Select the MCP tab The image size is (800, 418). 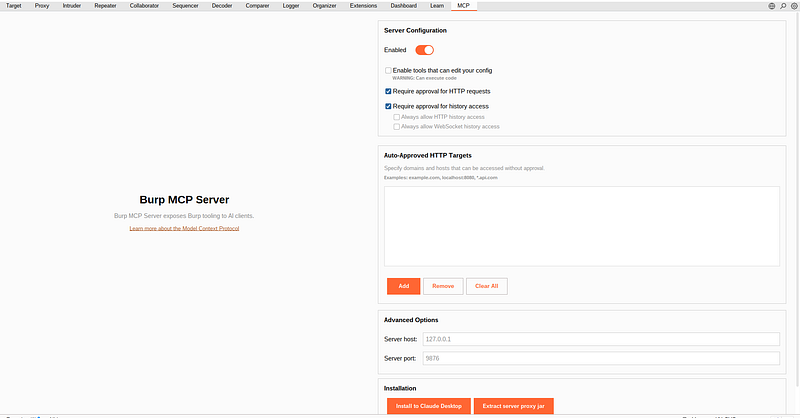click(x=463, y=6)
